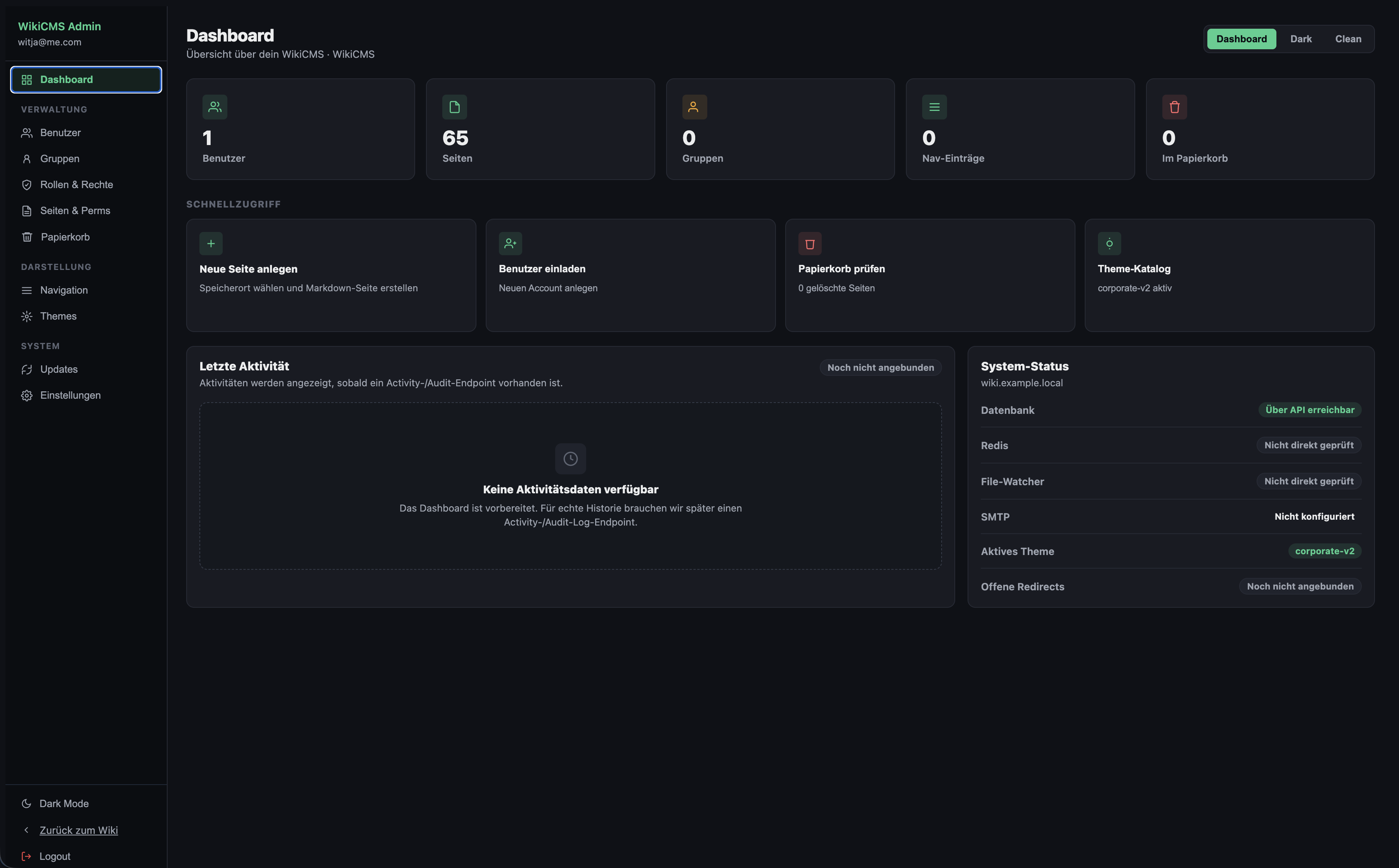Click the Benutzer einladen title

(542, 269)
